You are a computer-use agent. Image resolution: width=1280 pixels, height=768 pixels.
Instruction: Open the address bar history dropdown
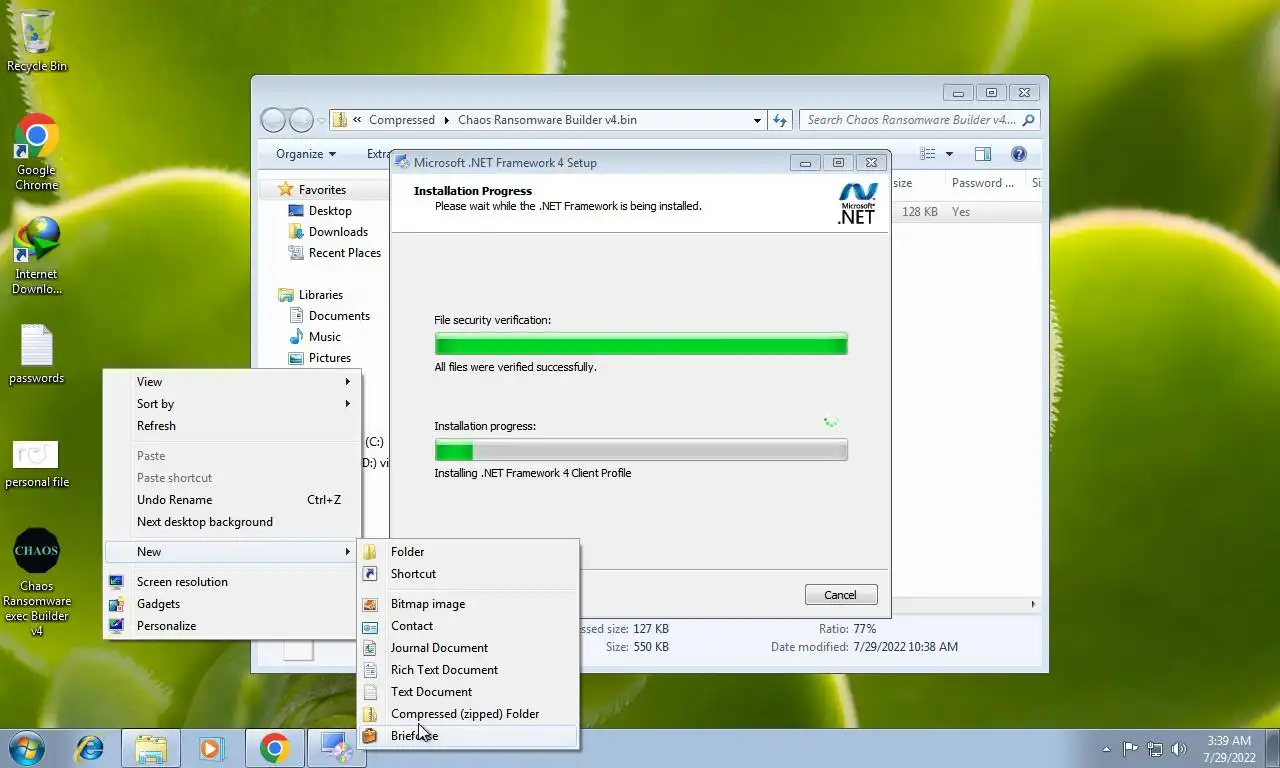coord(757,120)
